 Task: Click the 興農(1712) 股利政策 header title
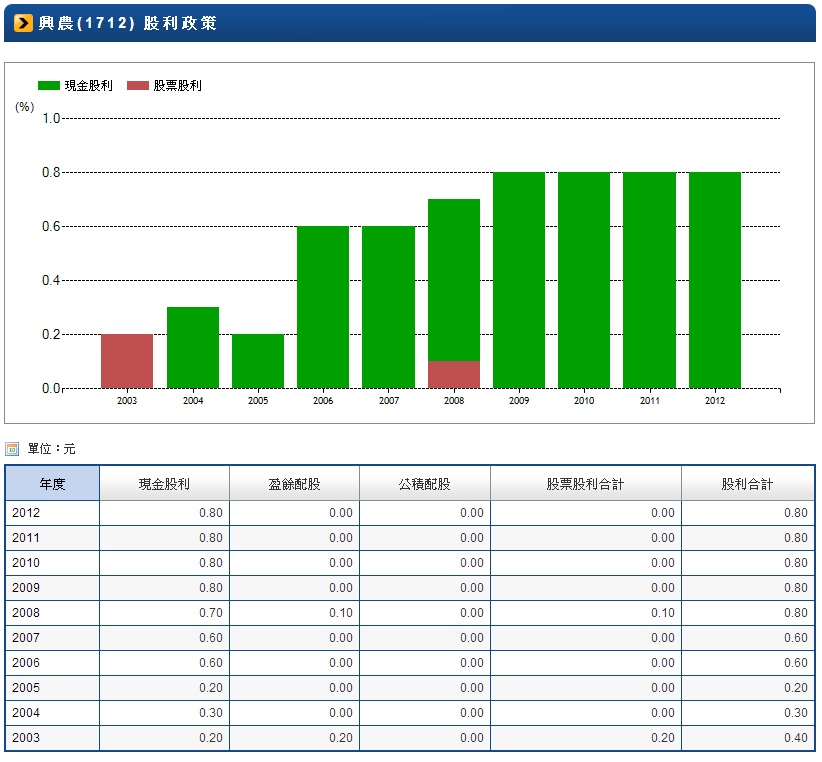coord(127,23)
